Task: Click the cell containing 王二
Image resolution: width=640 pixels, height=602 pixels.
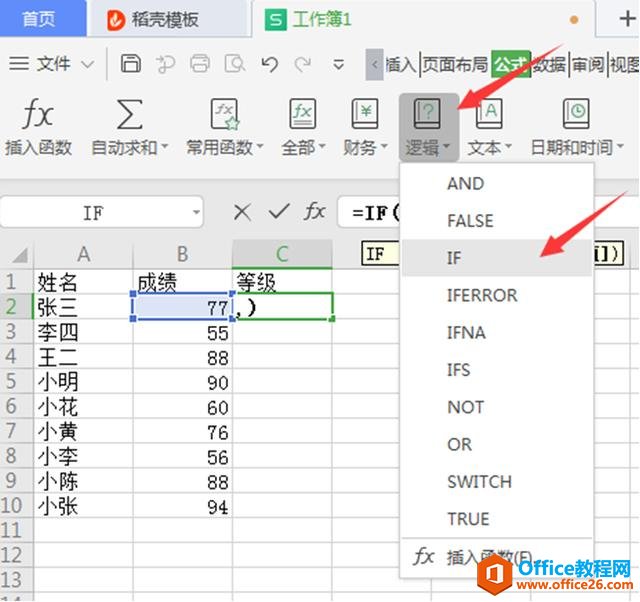Action: click(83, 357)
